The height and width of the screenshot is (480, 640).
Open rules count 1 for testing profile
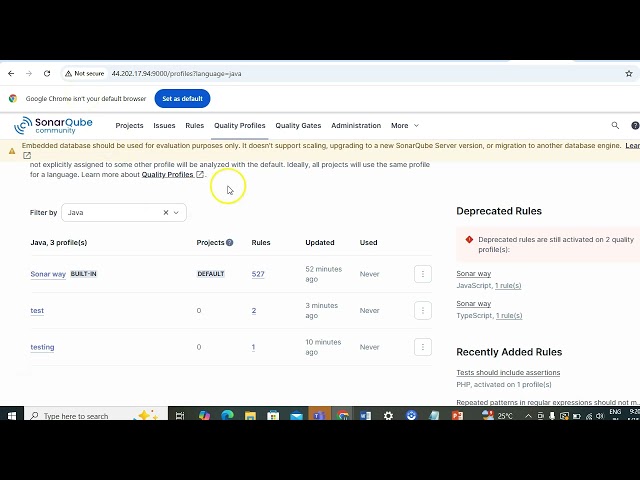(253, 347)
